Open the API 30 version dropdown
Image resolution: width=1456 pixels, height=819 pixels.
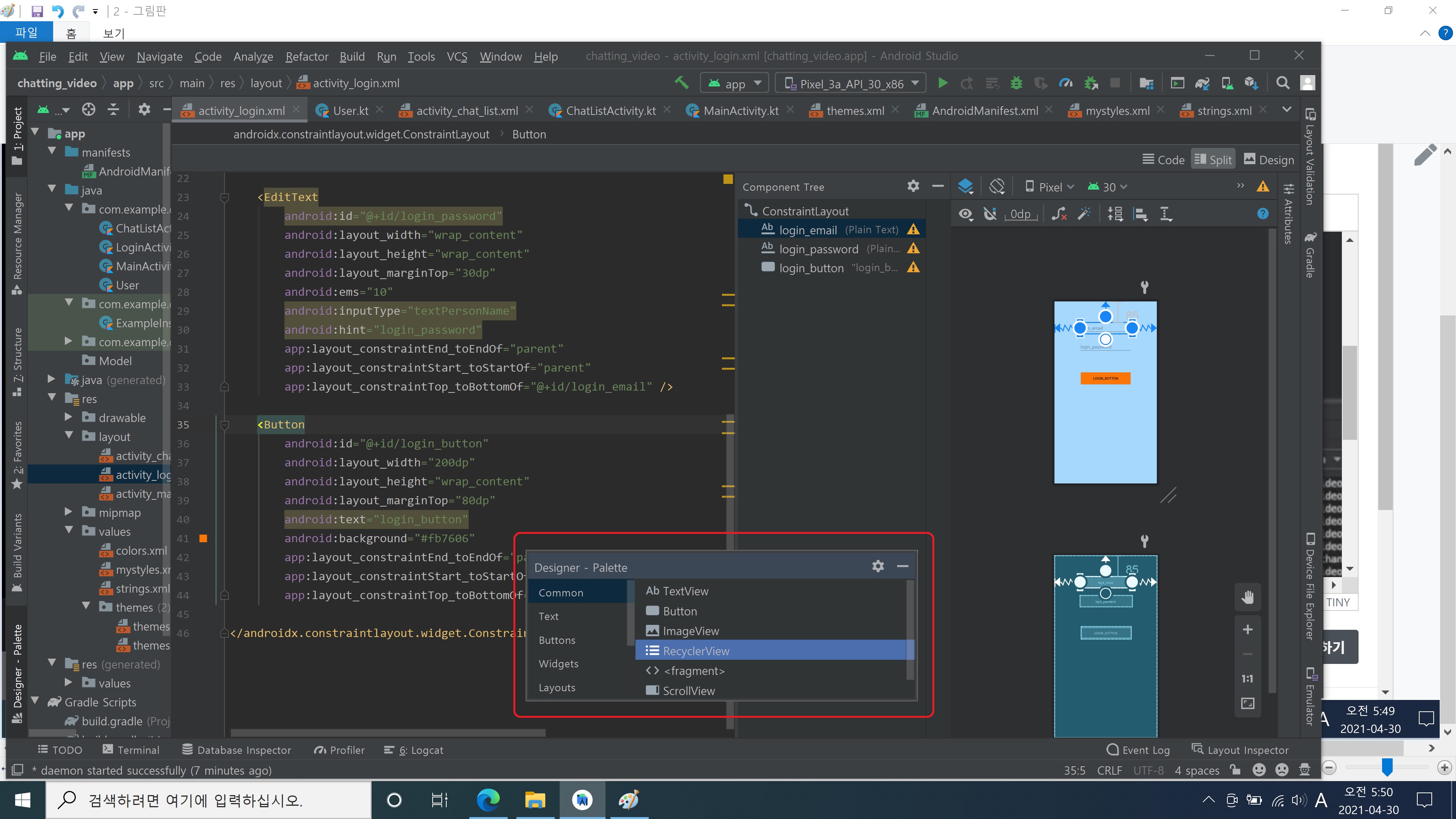click(x=1108, y=187)
